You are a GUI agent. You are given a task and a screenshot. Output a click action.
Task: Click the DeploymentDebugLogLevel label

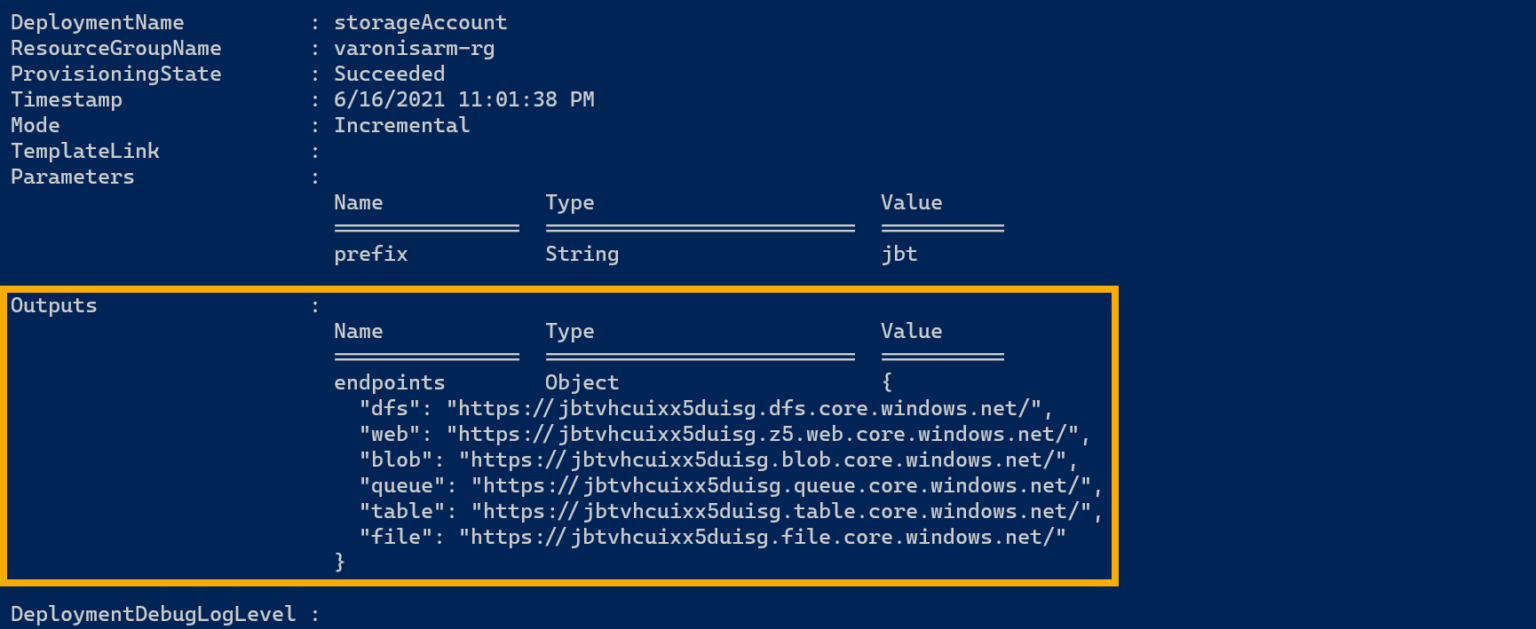152,613
